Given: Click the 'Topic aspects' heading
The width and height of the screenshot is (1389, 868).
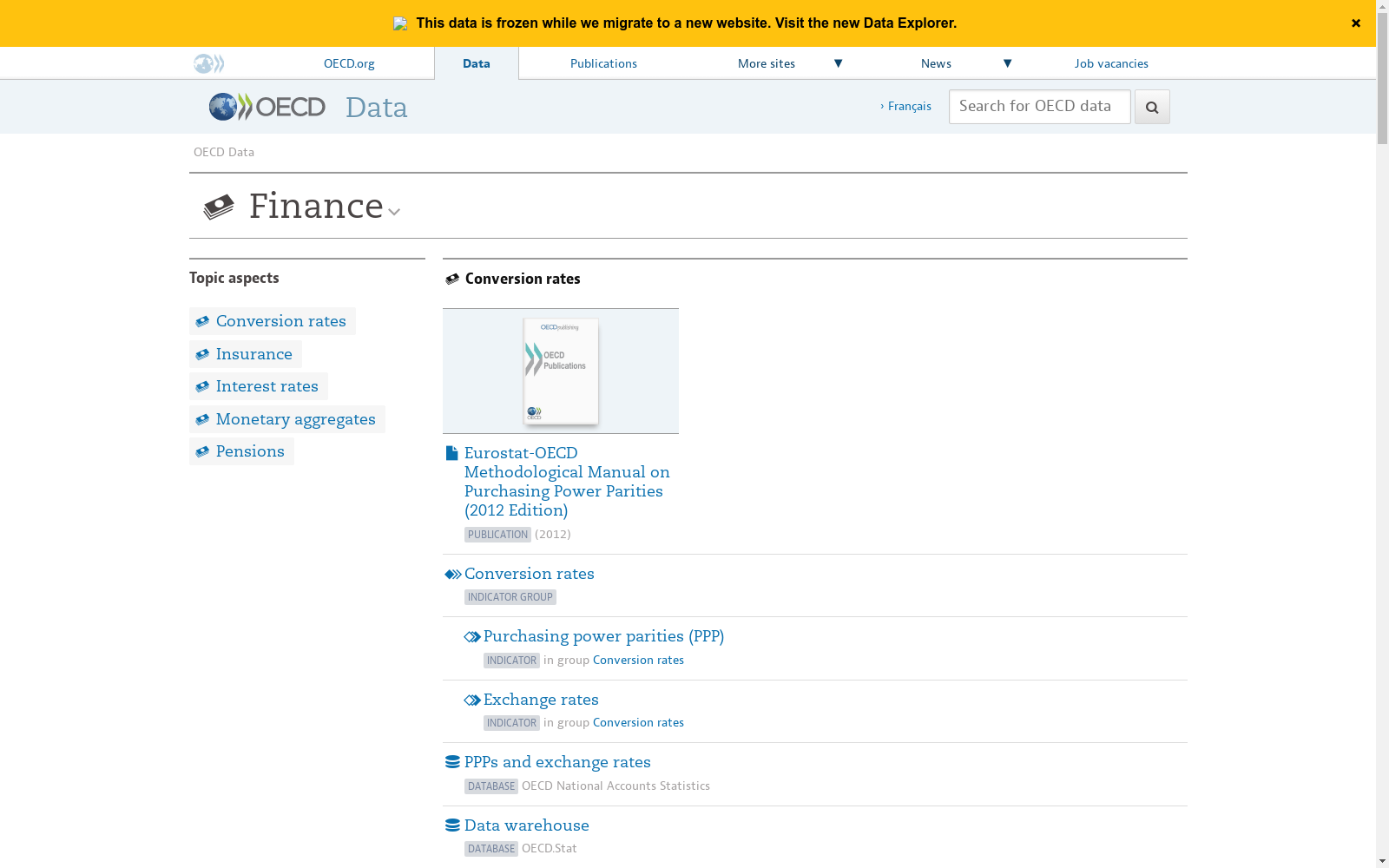Looking at the screenshot, I should click(234, 278).
